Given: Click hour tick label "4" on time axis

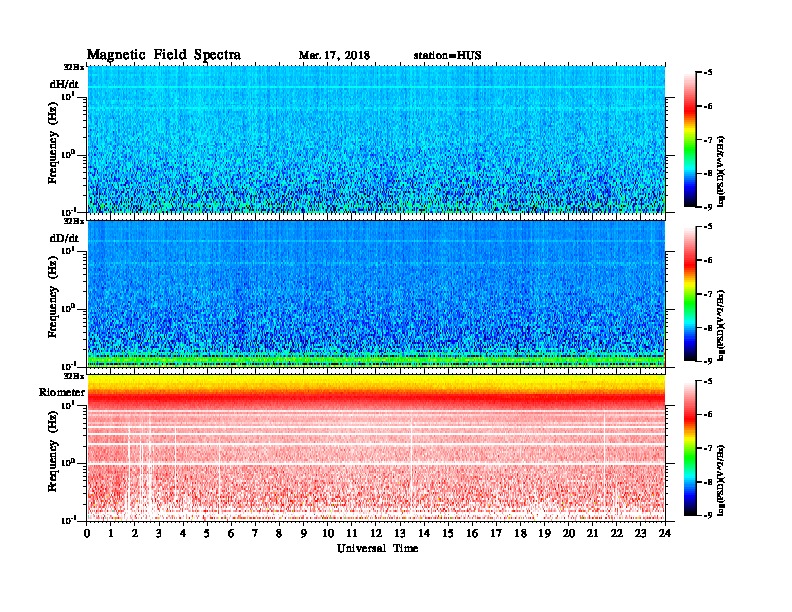Looking at the screenshot, I should (x=183, y=533).
